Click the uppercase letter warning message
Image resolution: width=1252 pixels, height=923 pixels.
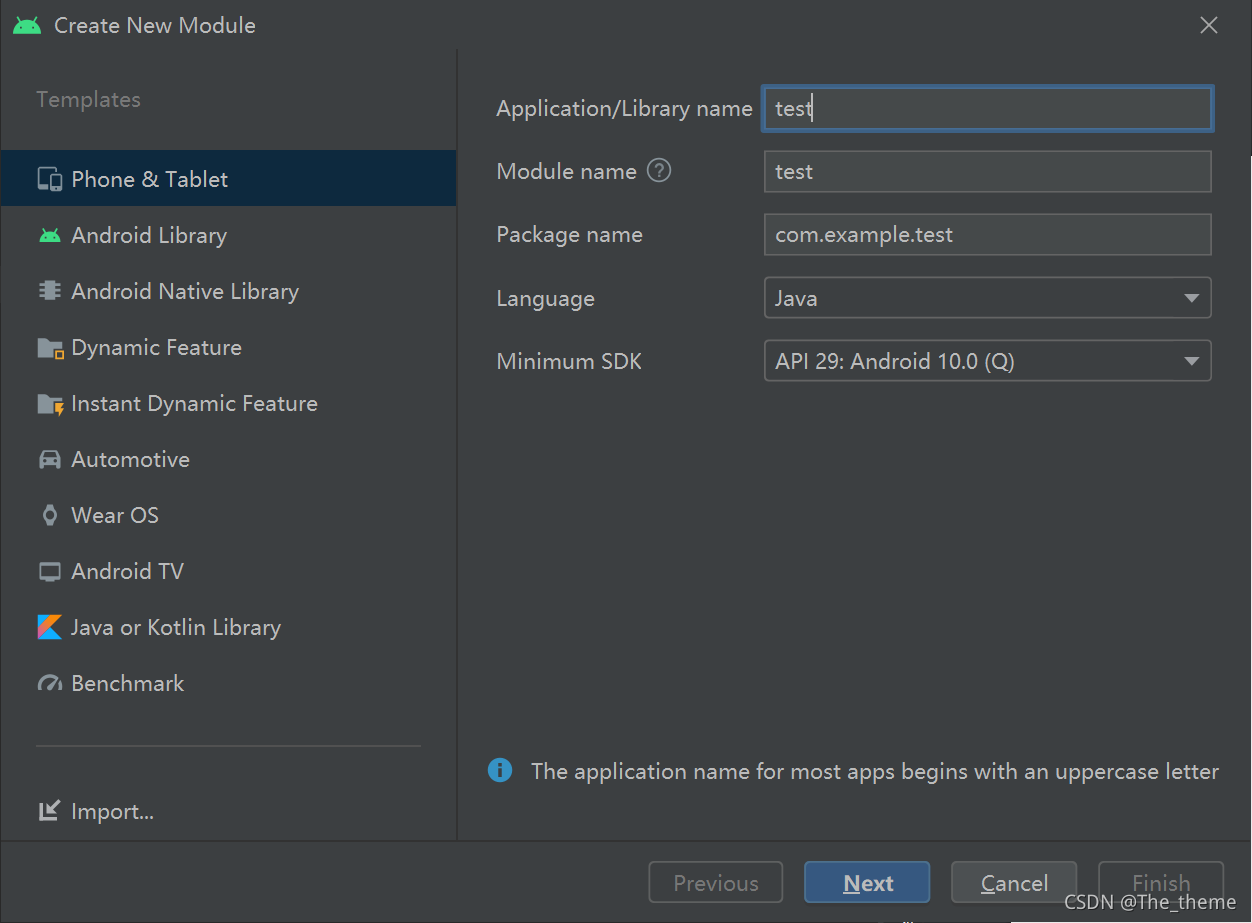875,771
